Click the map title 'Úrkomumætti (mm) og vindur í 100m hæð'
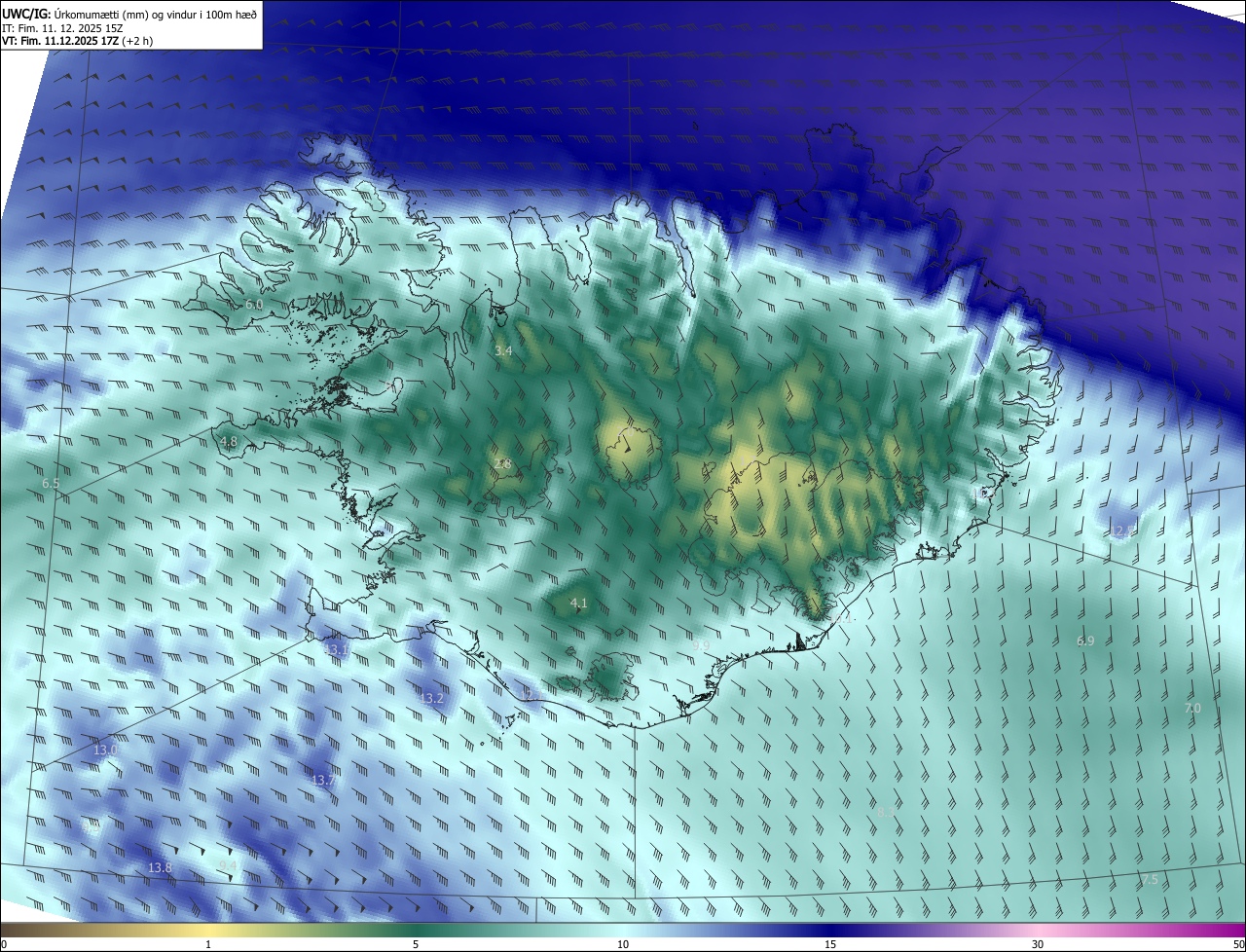 (154, 13)
